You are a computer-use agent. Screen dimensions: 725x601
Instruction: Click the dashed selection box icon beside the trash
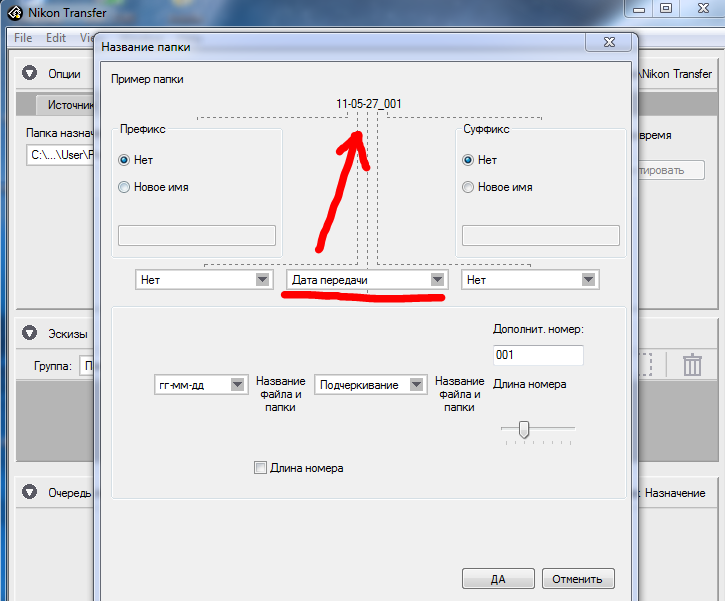645,364
